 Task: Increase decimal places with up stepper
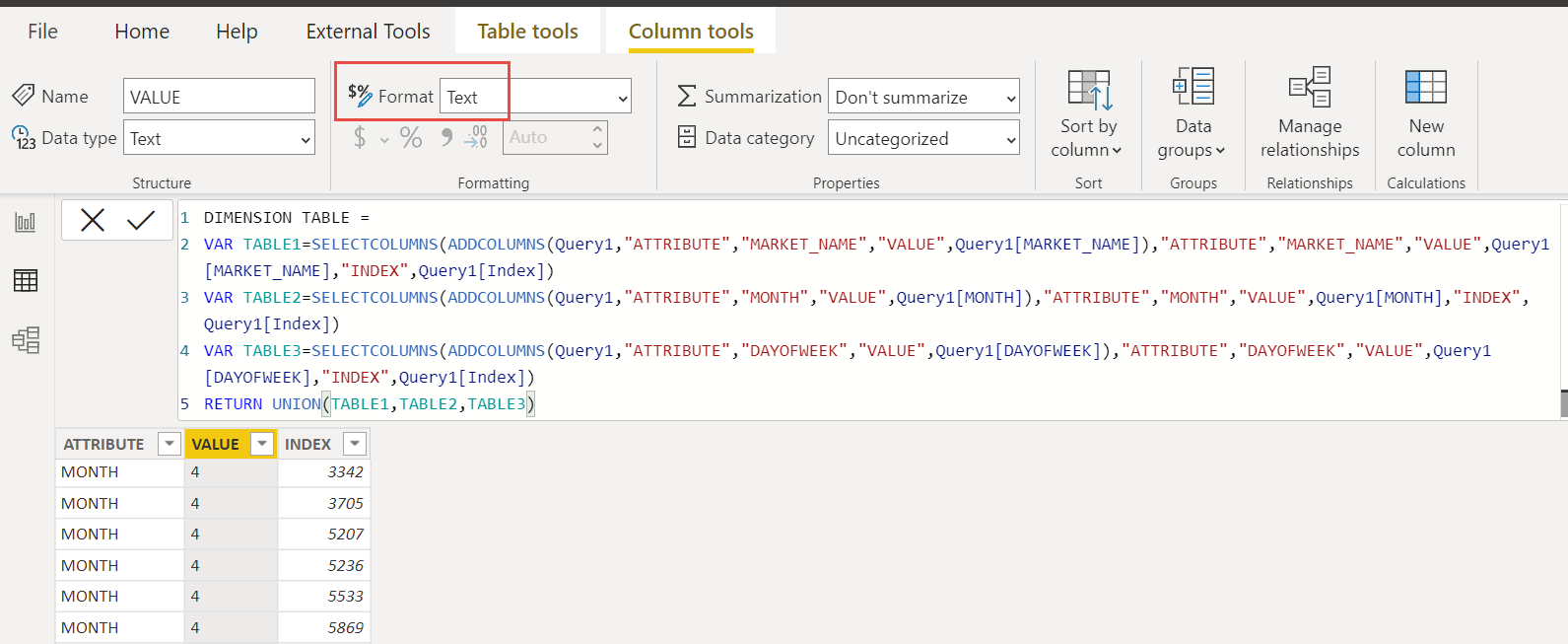point(597,129)
